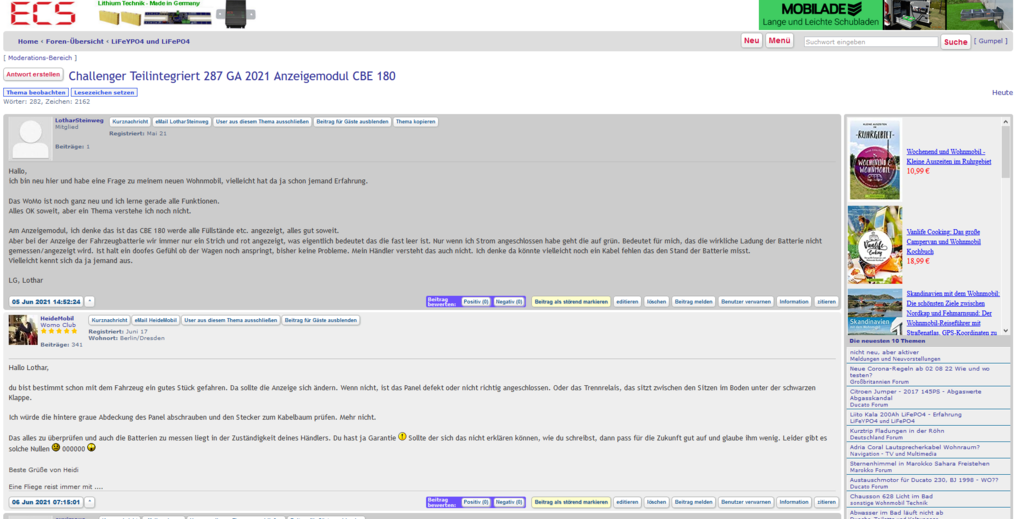Click the yellow exclamation smiley after Garantie
Screen dimensions: 1024x519
[402, 437]
